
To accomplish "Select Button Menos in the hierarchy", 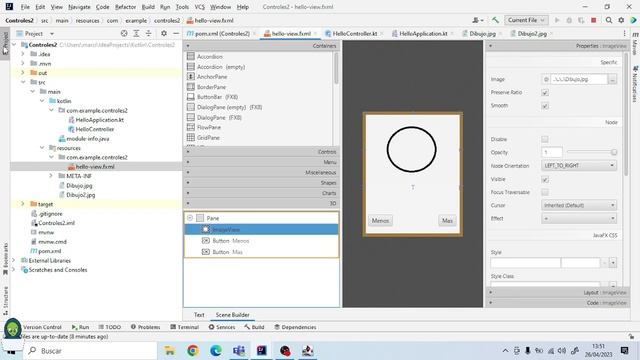I will pos(261,241).
